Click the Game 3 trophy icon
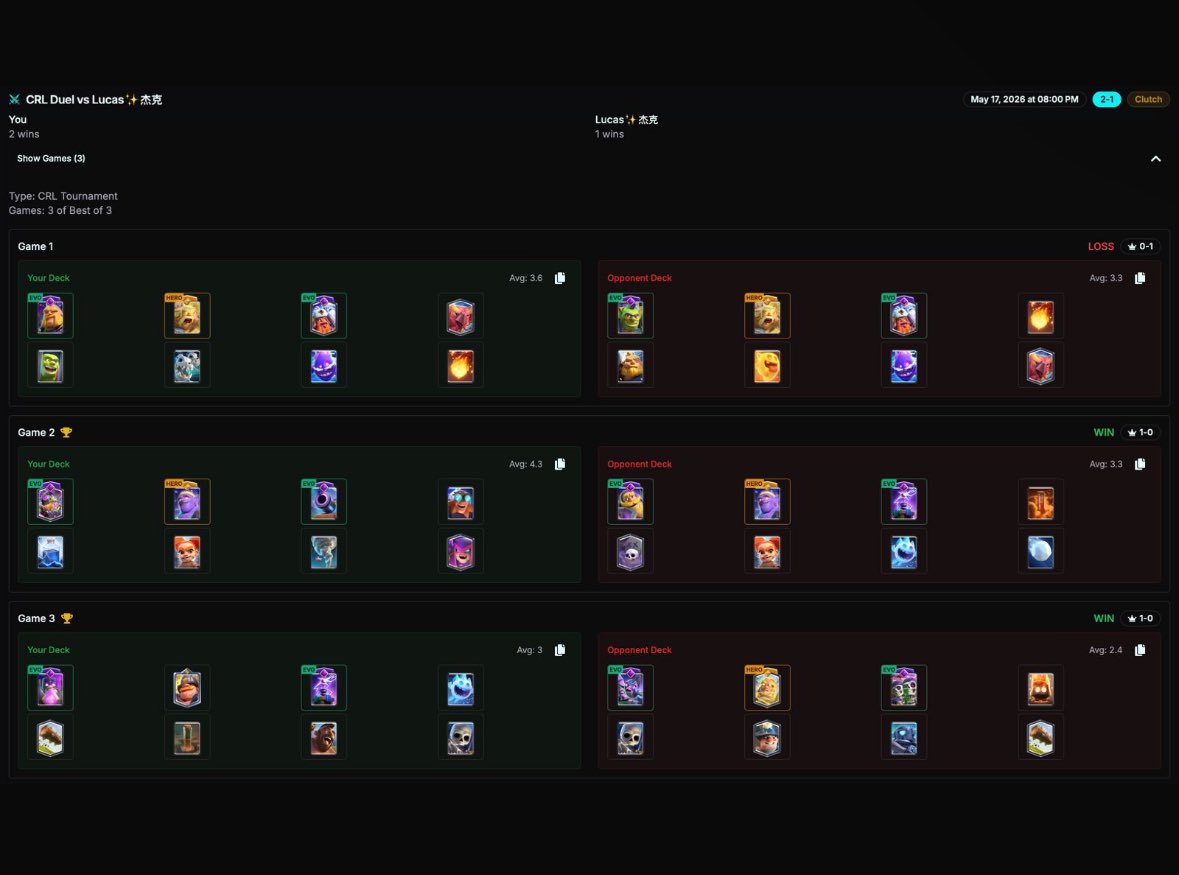1179x875 pixels. [67, 618]
